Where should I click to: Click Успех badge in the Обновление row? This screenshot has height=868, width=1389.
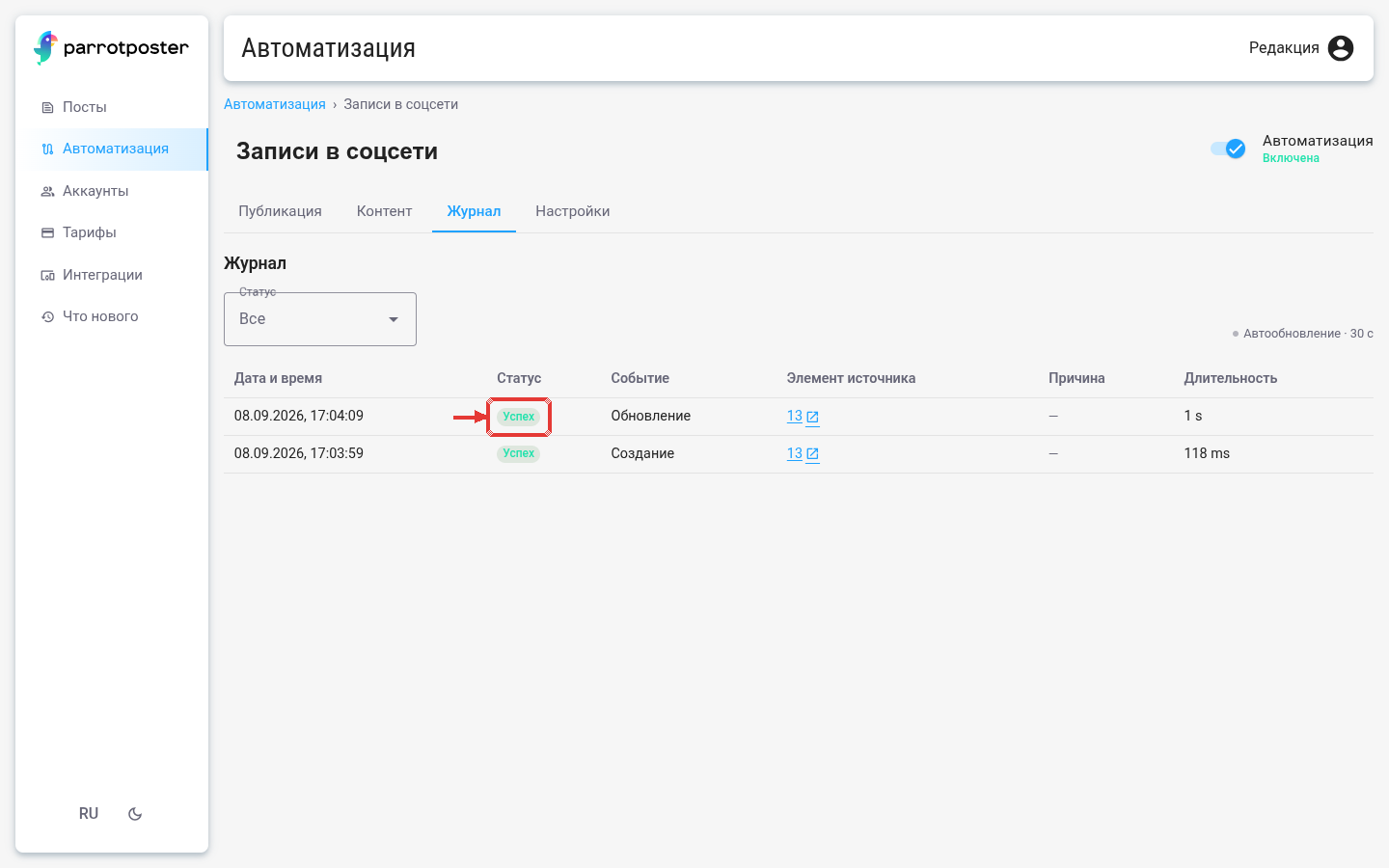pos(519,417)
